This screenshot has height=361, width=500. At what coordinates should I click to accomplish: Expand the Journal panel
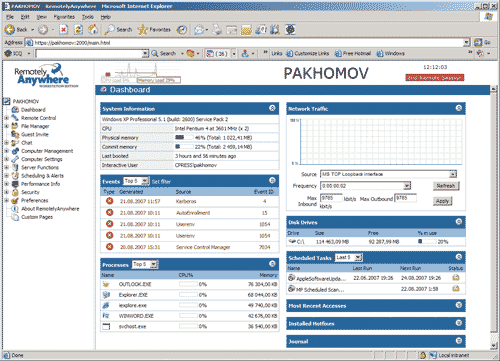click(459, 341)
